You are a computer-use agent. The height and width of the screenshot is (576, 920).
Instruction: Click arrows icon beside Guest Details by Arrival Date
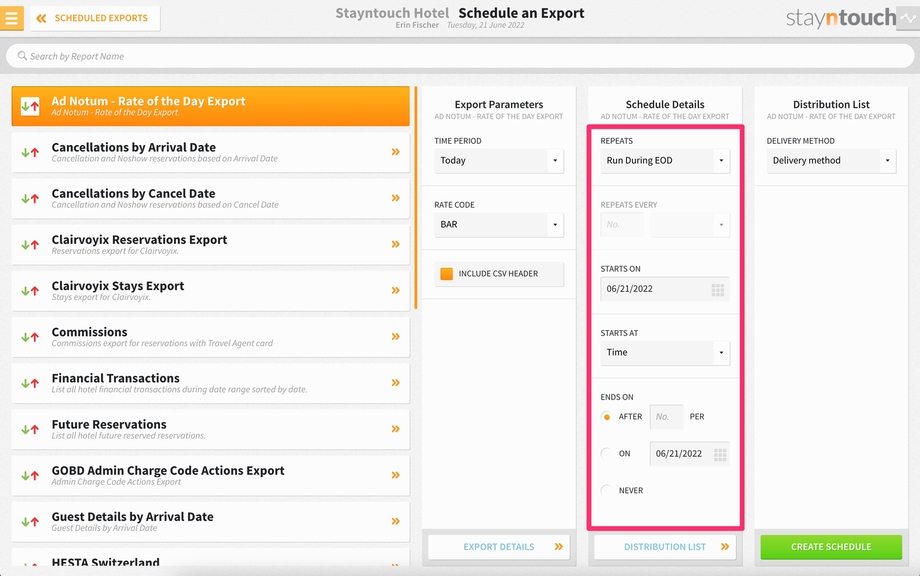[30, 522]
